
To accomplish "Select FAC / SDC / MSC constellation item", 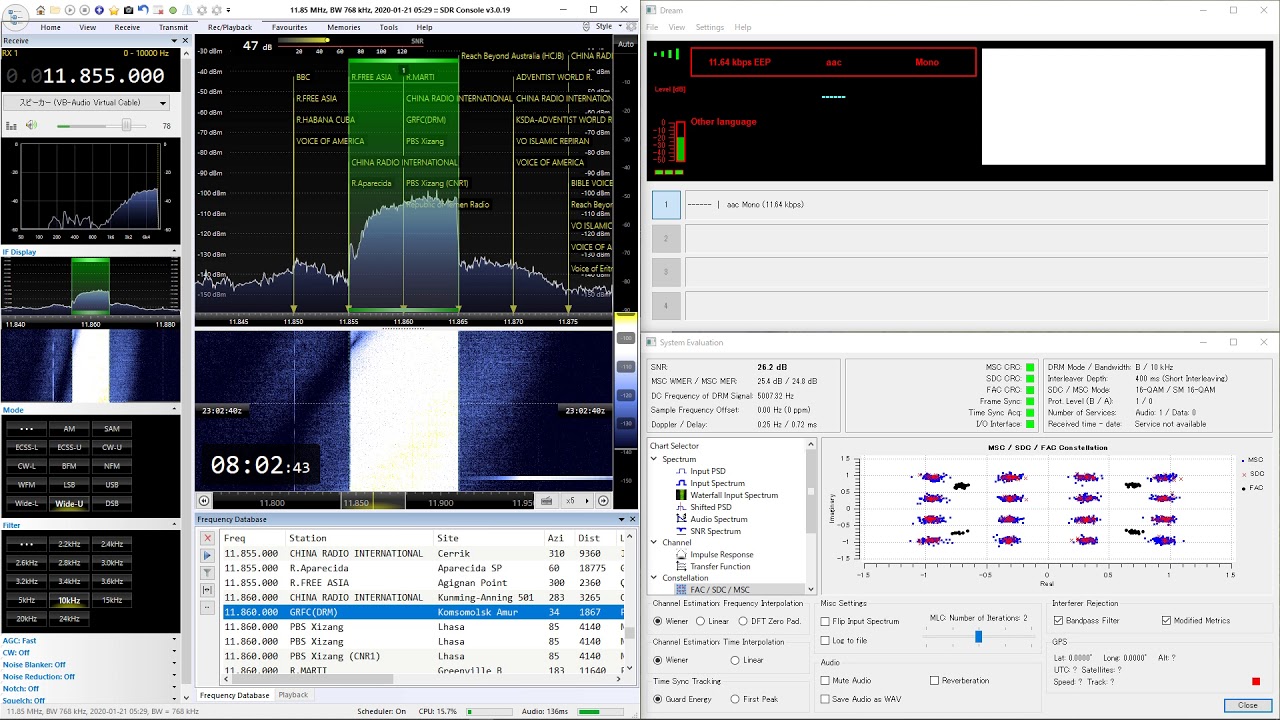I will point(719,590).
